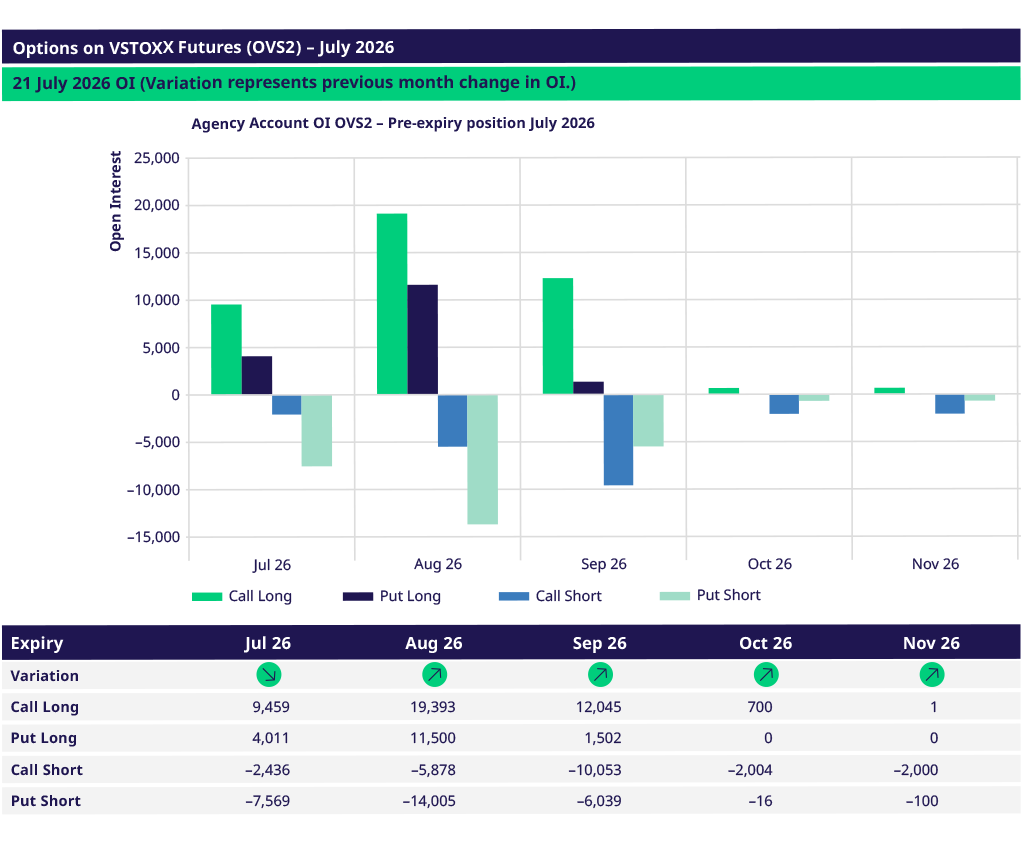Click the Oct 26 x-axis label on chart
Screen dimensions: 1024x841
(x=769, y=564)
